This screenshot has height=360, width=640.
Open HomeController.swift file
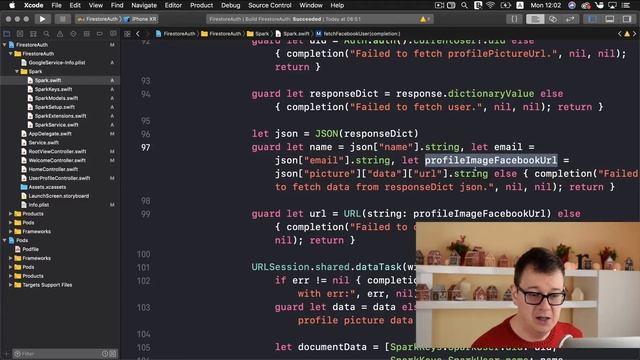(53, 169)
